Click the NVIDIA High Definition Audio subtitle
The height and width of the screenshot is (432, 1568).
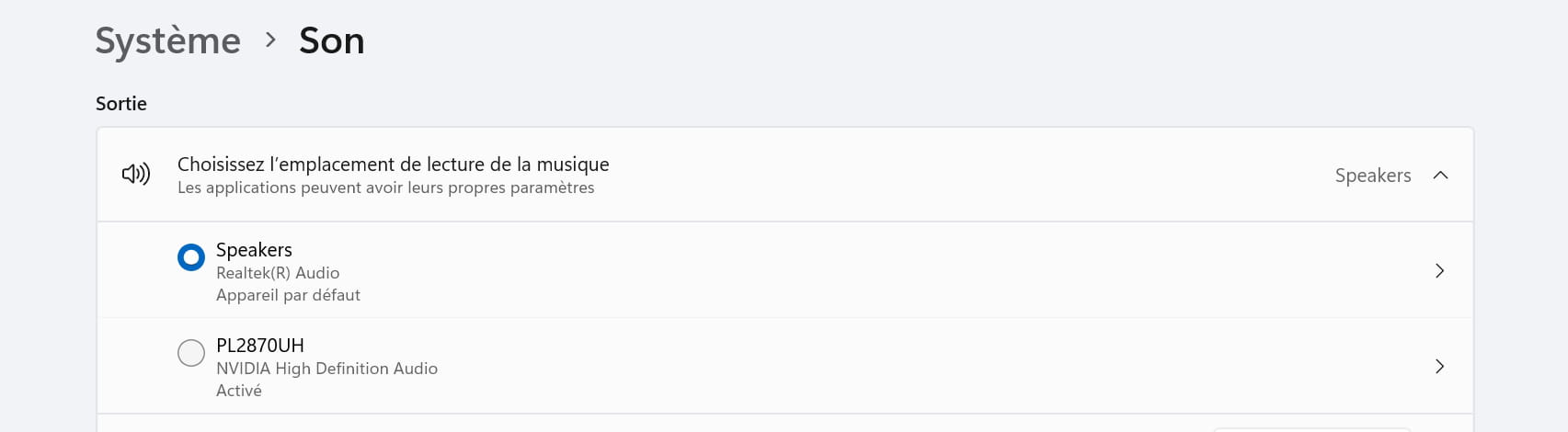point(326,369)
